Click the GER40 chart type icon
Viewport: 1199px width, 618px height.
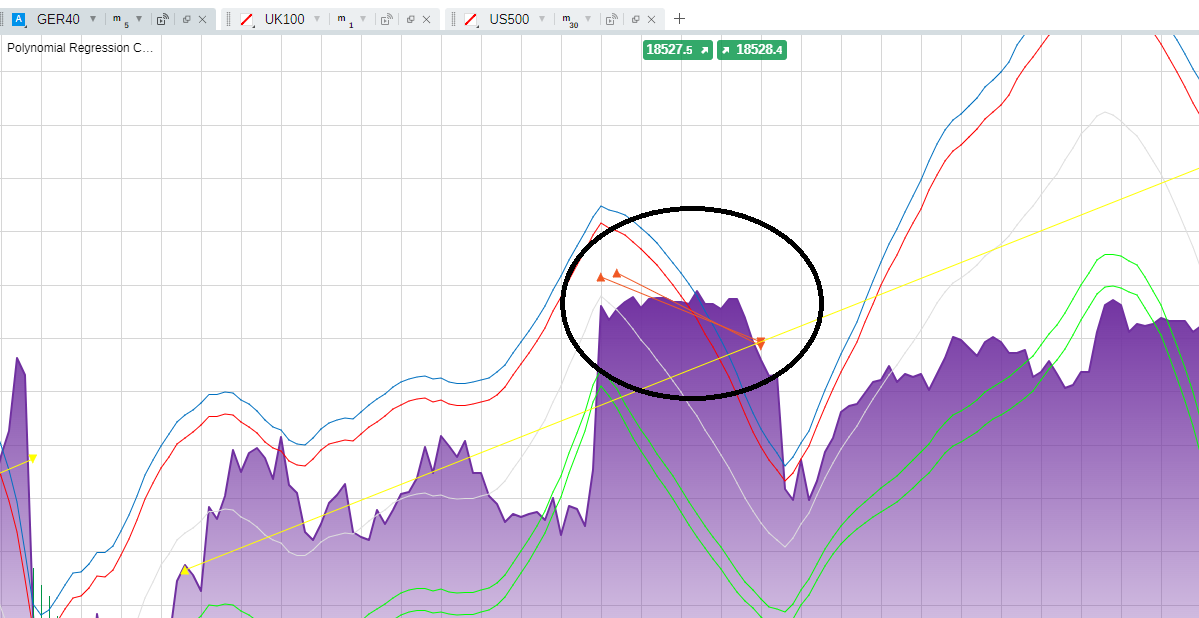[18, 19]
